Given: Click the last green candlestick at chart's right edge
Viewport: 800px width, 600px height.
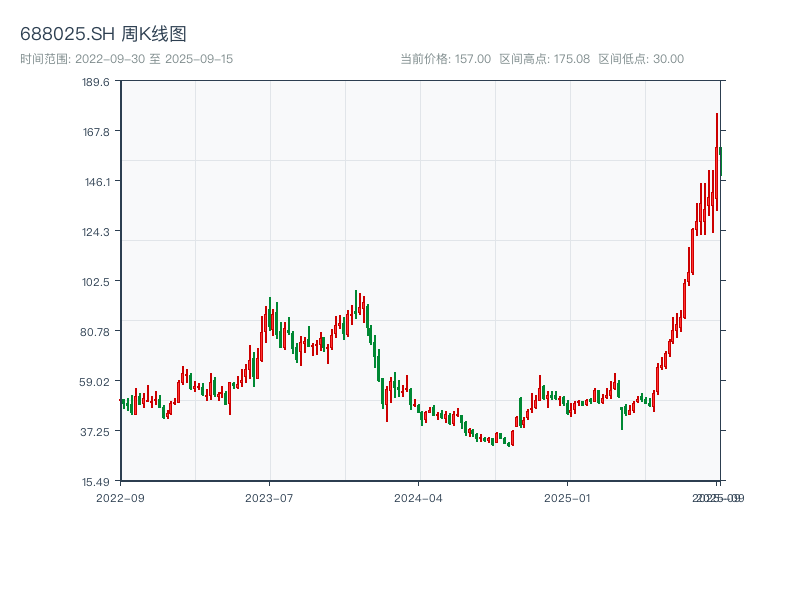Looking at the screenshot, I should click(x=720, y=161).
